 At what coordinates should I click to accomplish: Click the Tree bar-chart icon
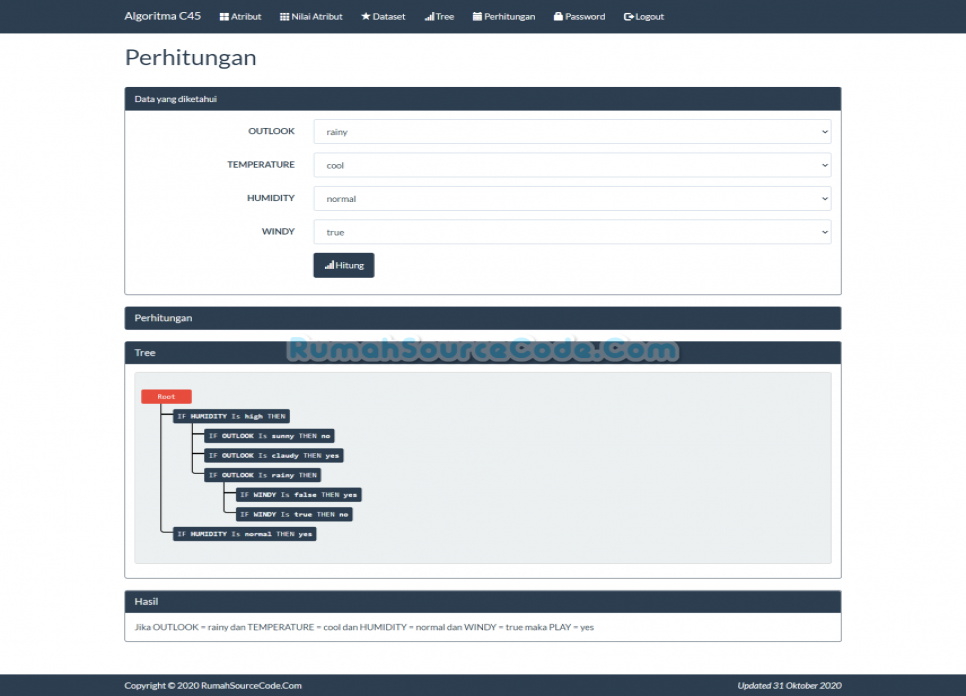coord(428,16)
